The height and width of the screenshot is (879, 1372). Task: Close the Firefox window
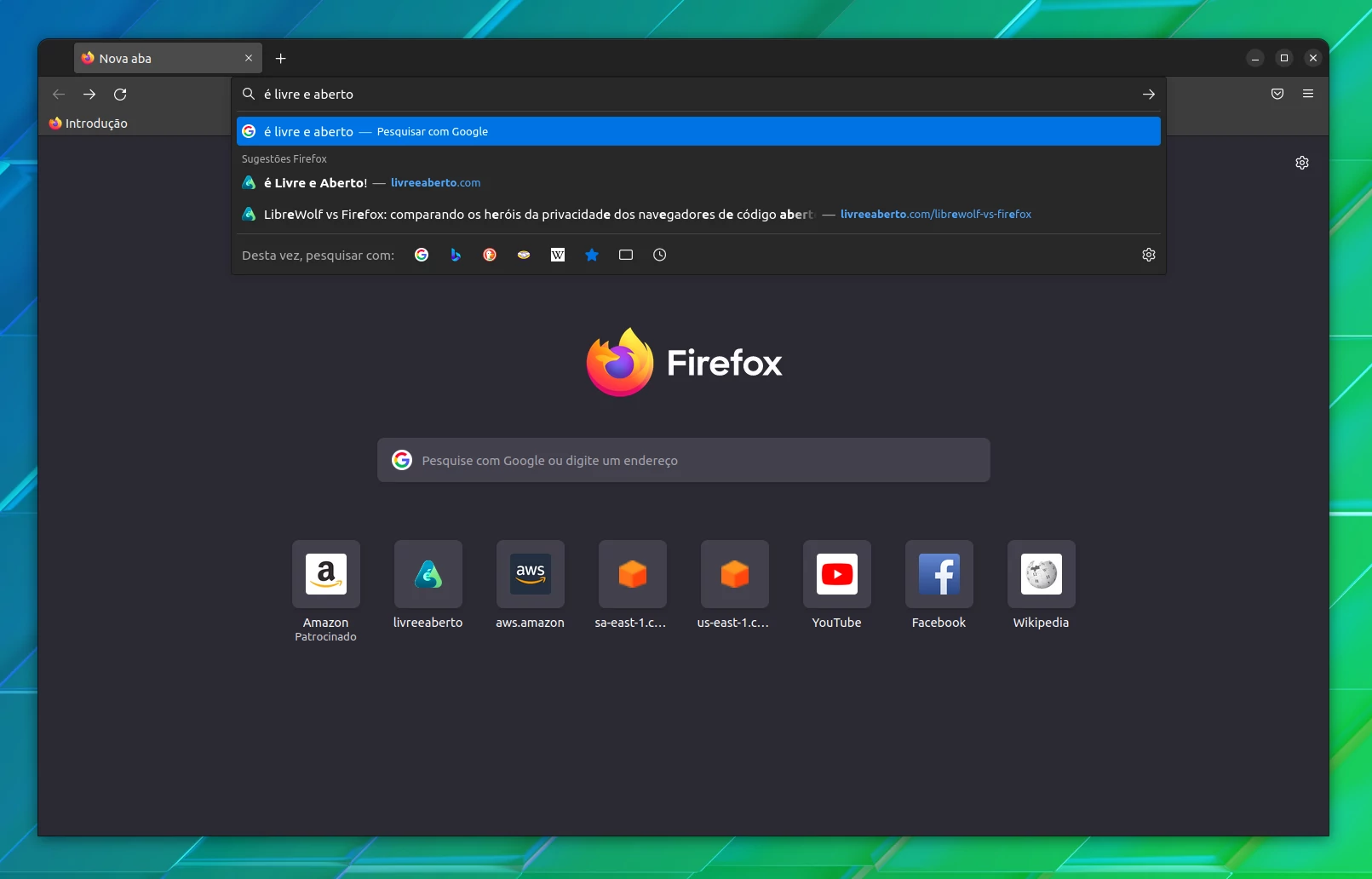[x=1313, y=58]
